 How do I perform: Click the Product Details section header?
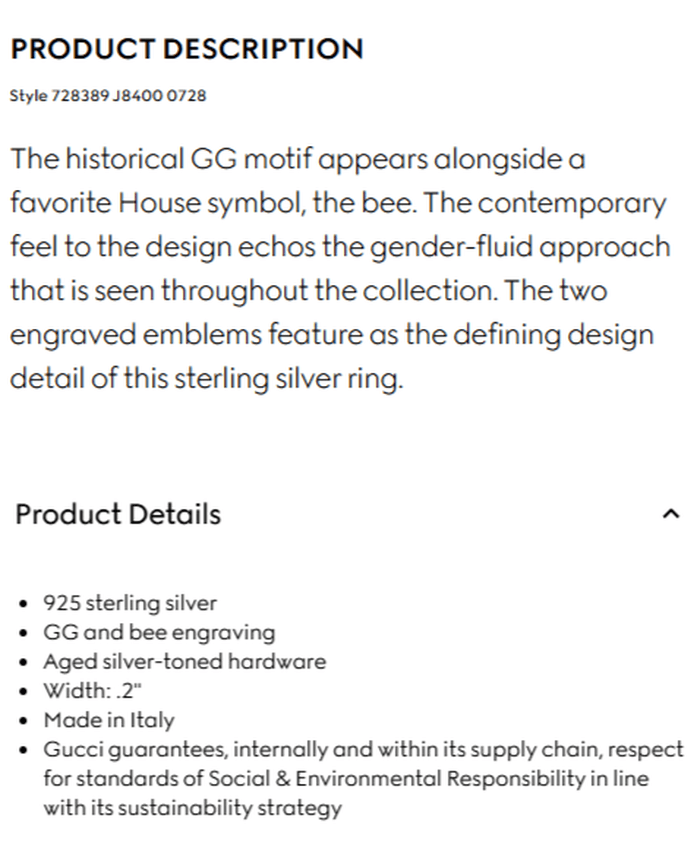click(x=116, y=514)
